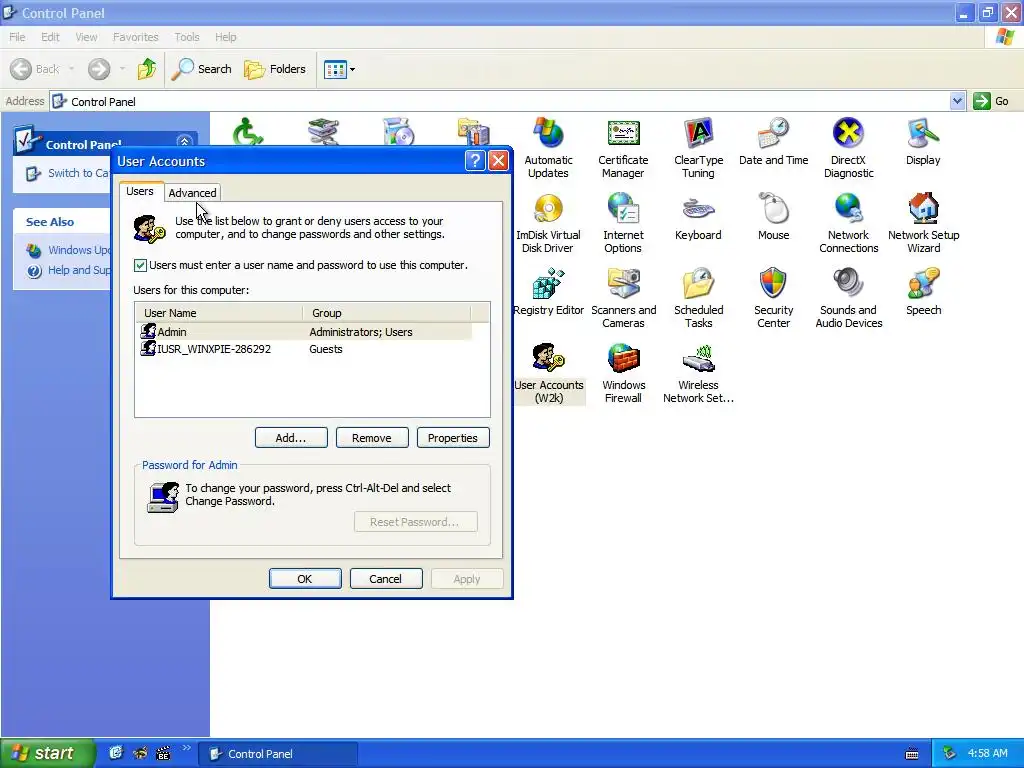Open Automatic Updates applet

point(548,148)
